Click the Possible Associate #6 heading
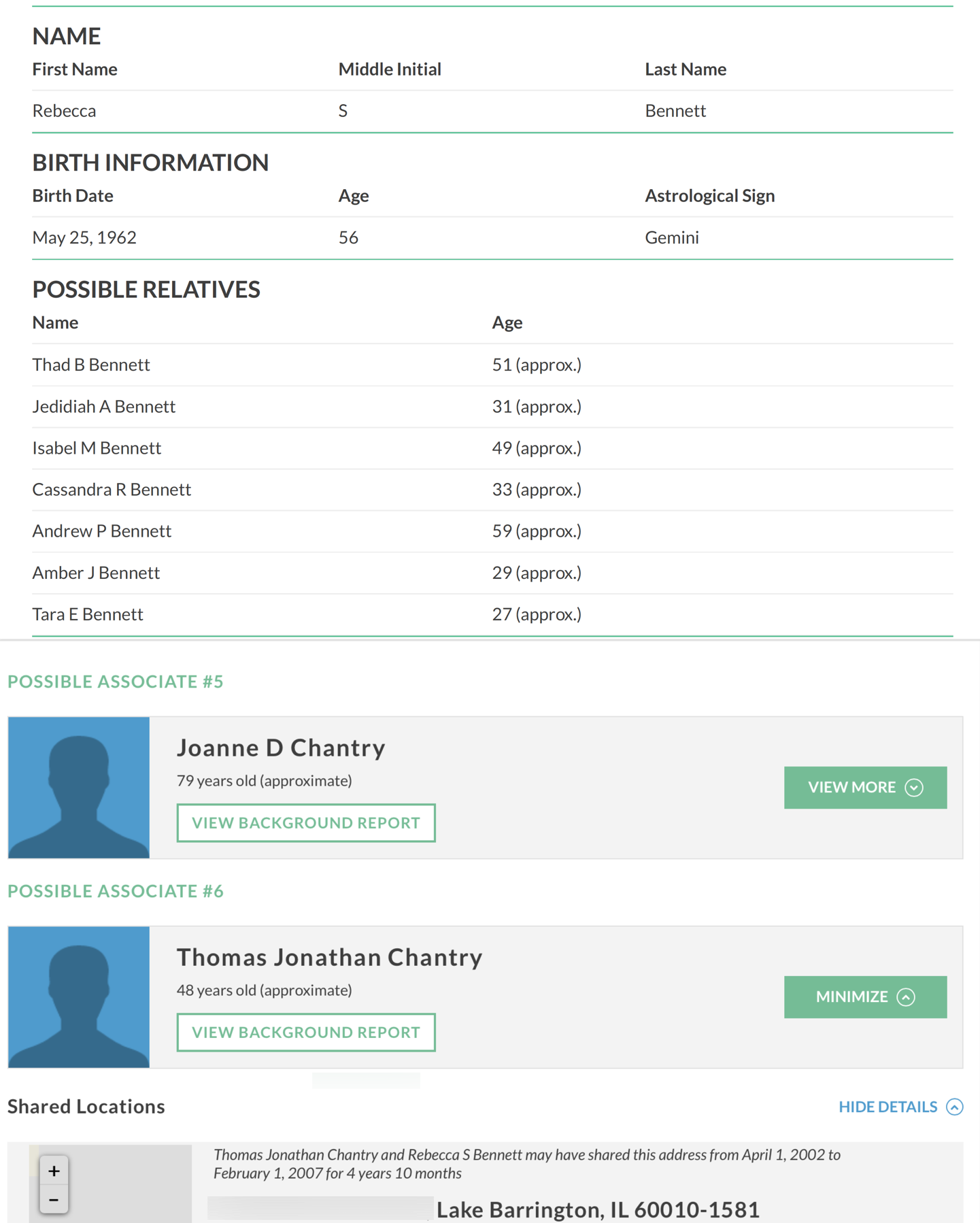The height and width of the screenshot is (1223, 980). pos(116,891)
